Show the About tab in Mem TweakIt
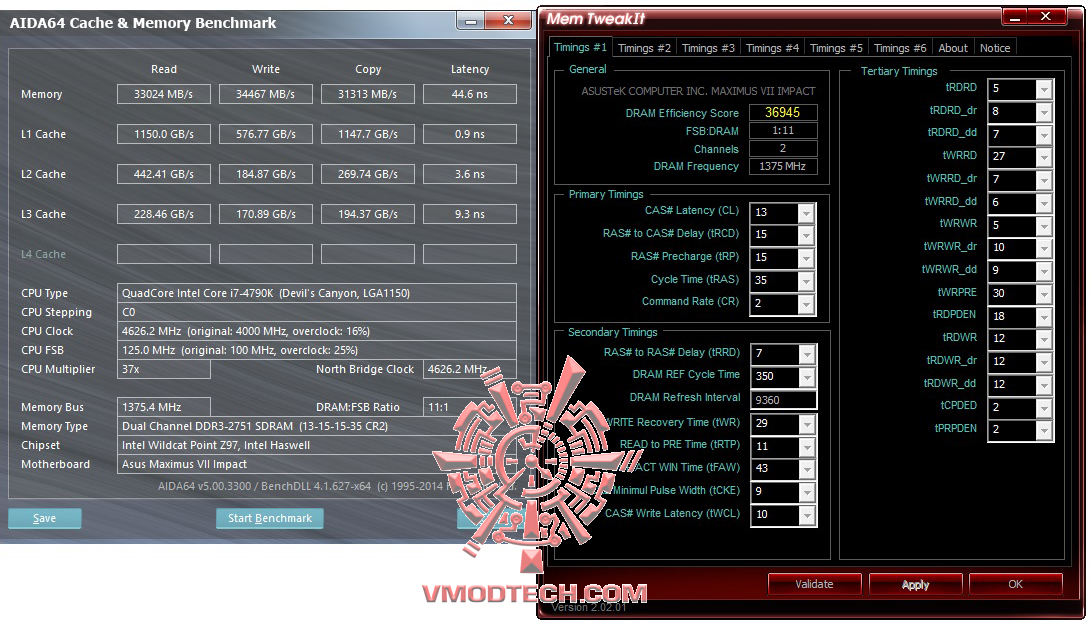This screenshot has width=1090, height=634. click(952, 48)
